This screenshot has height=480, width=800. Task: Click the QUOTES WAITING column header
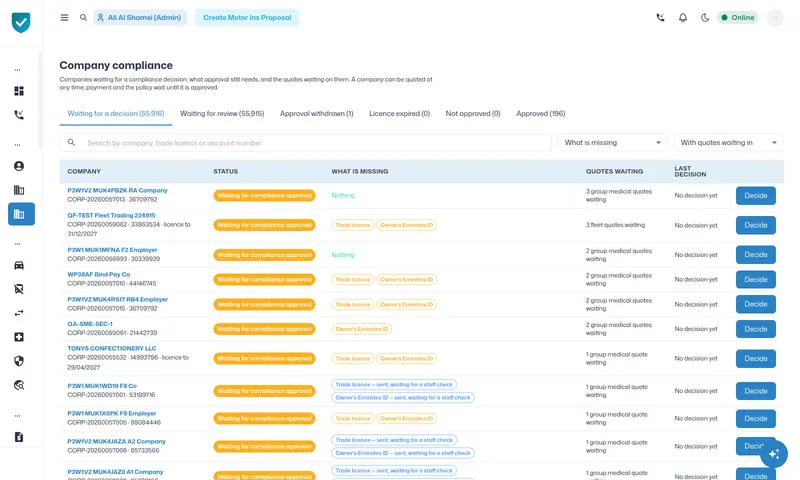click(x=614, y=171)
